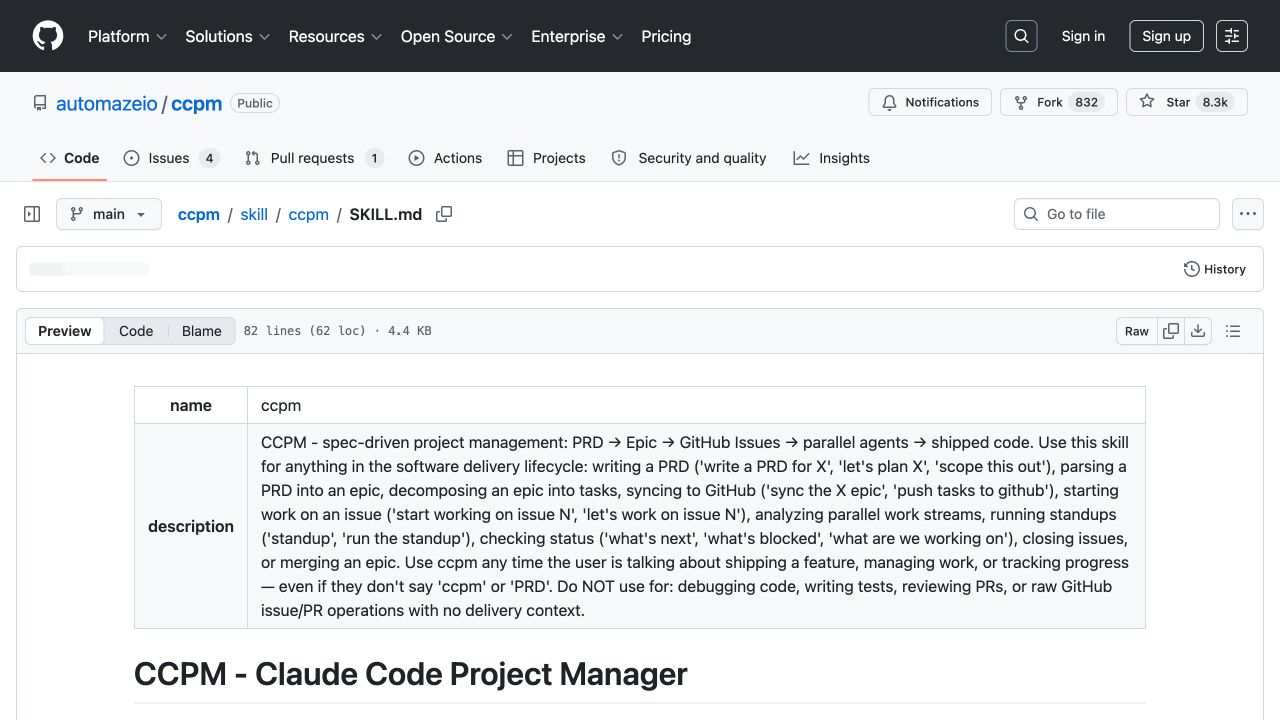Copy raw file contents icon
This screenshot has height=720, width=1280.
tap(1171, 331)
